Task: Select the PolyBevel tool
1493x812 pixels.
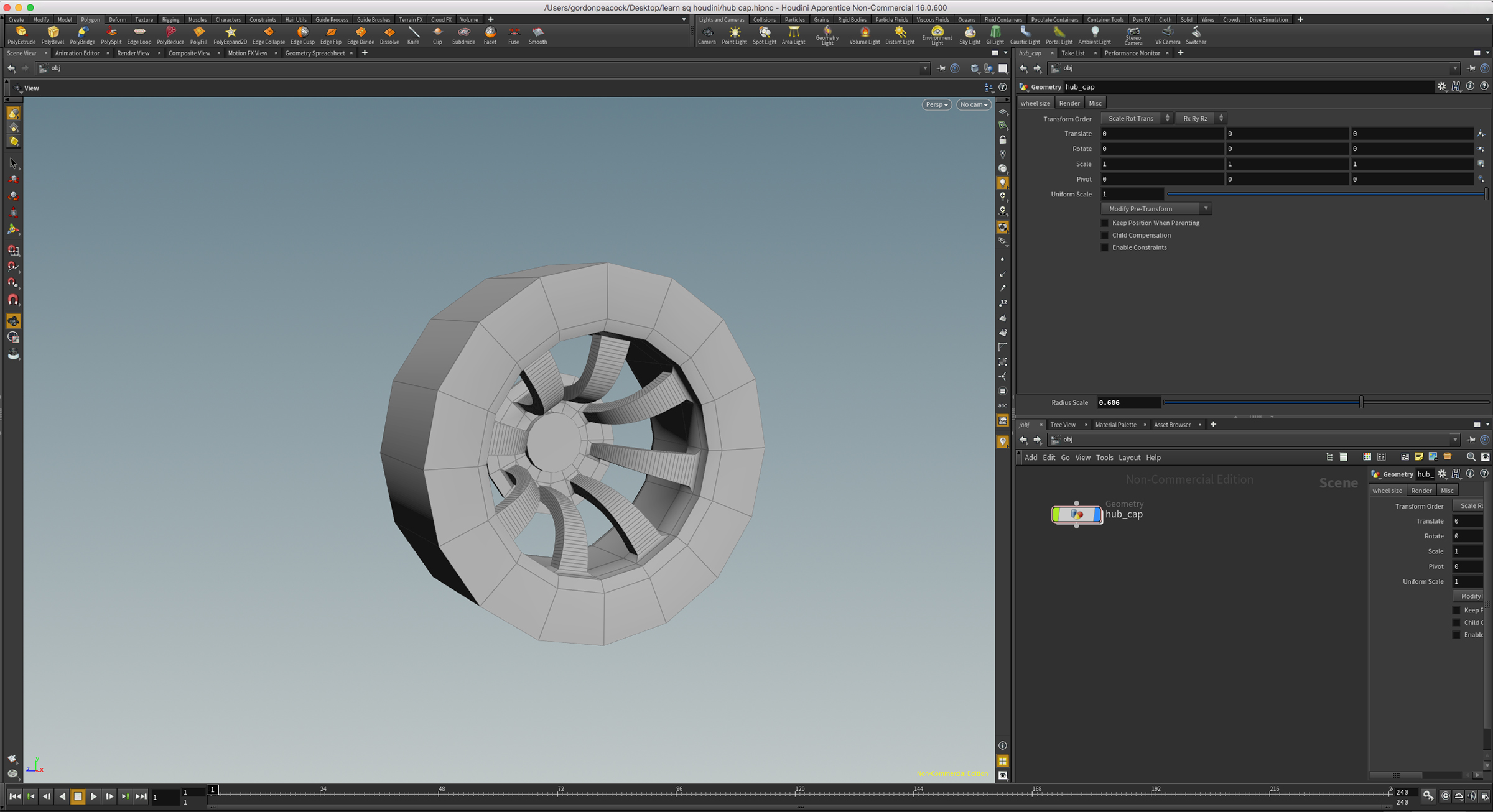Action: tap(52, 35)
